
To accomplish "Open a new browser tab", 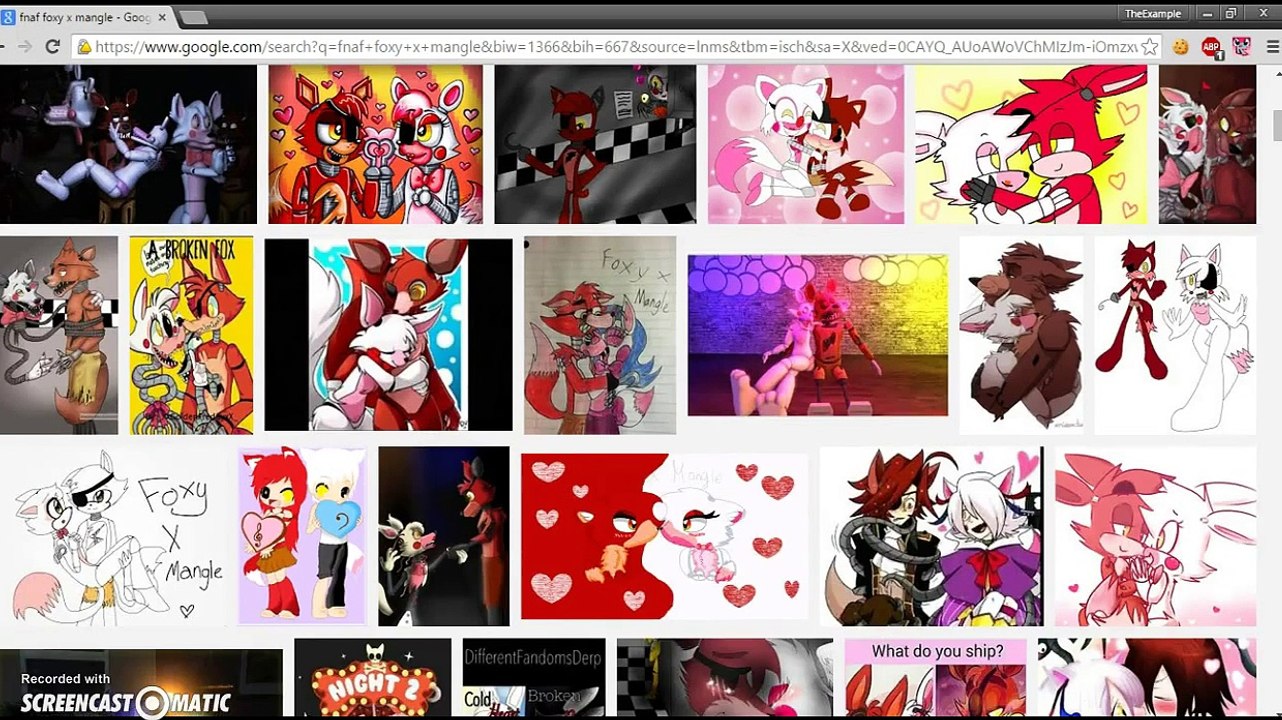I will click(193, 17).
